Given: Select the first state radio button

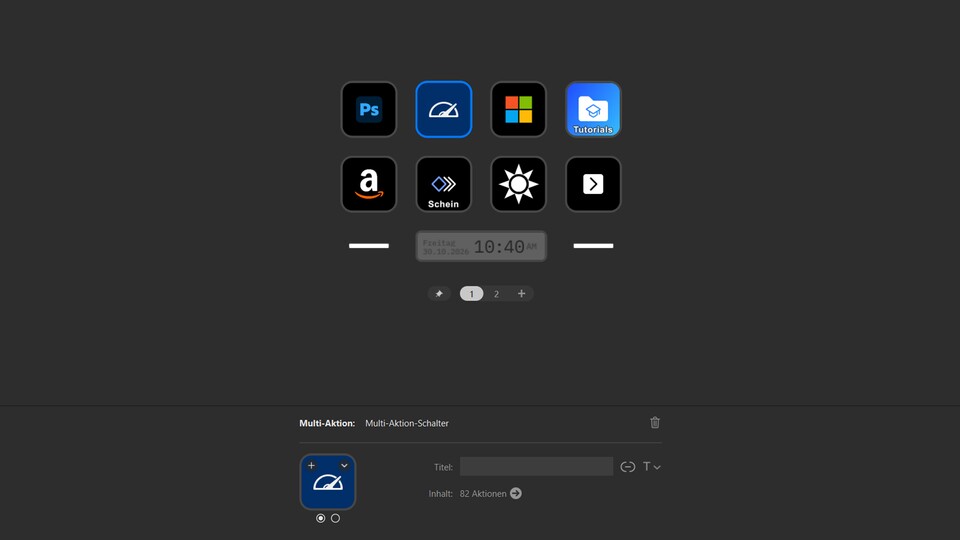Looking at the screenshot, I should (320, 518).
